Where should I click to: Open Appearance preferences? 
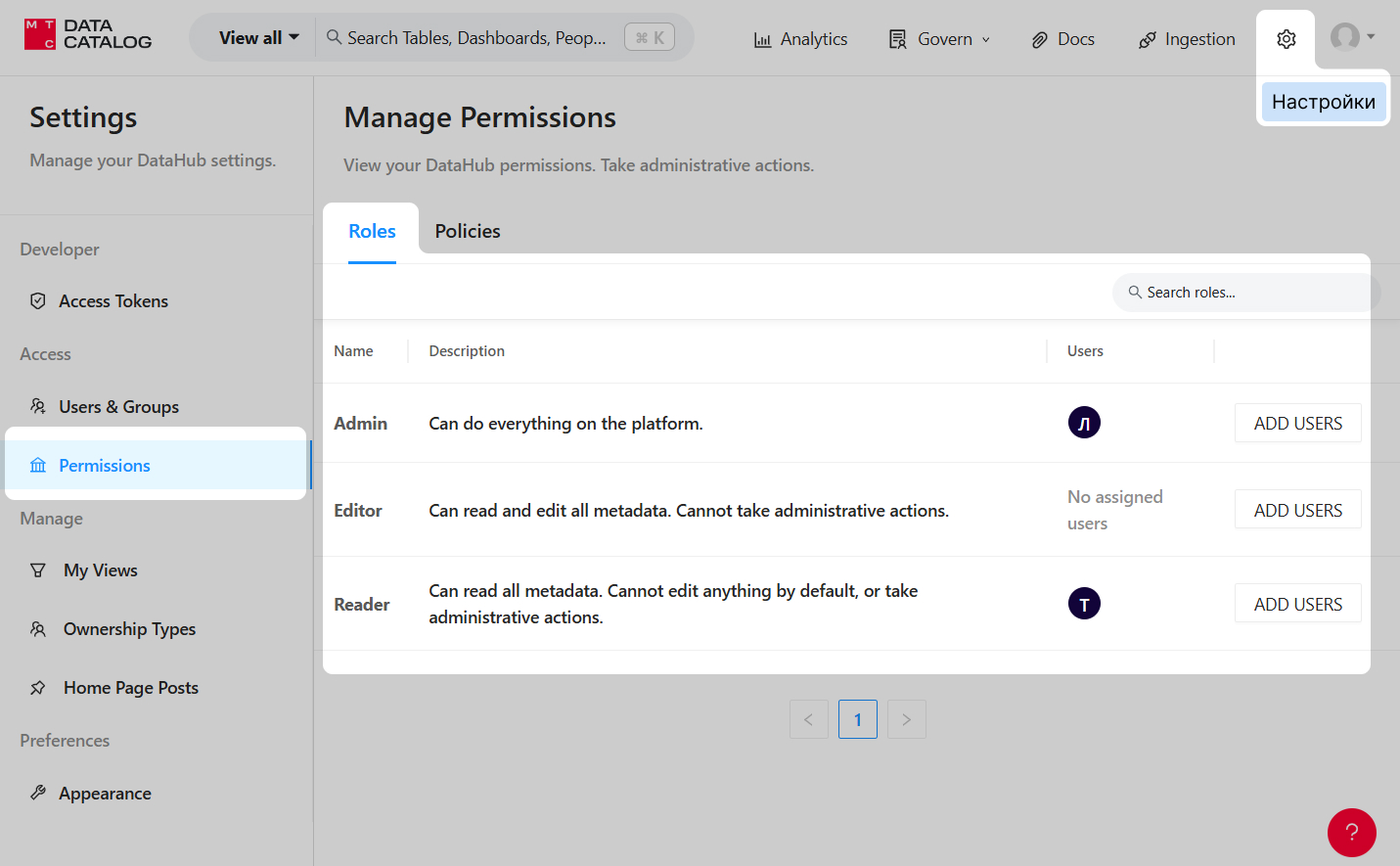tap(105, 794)
